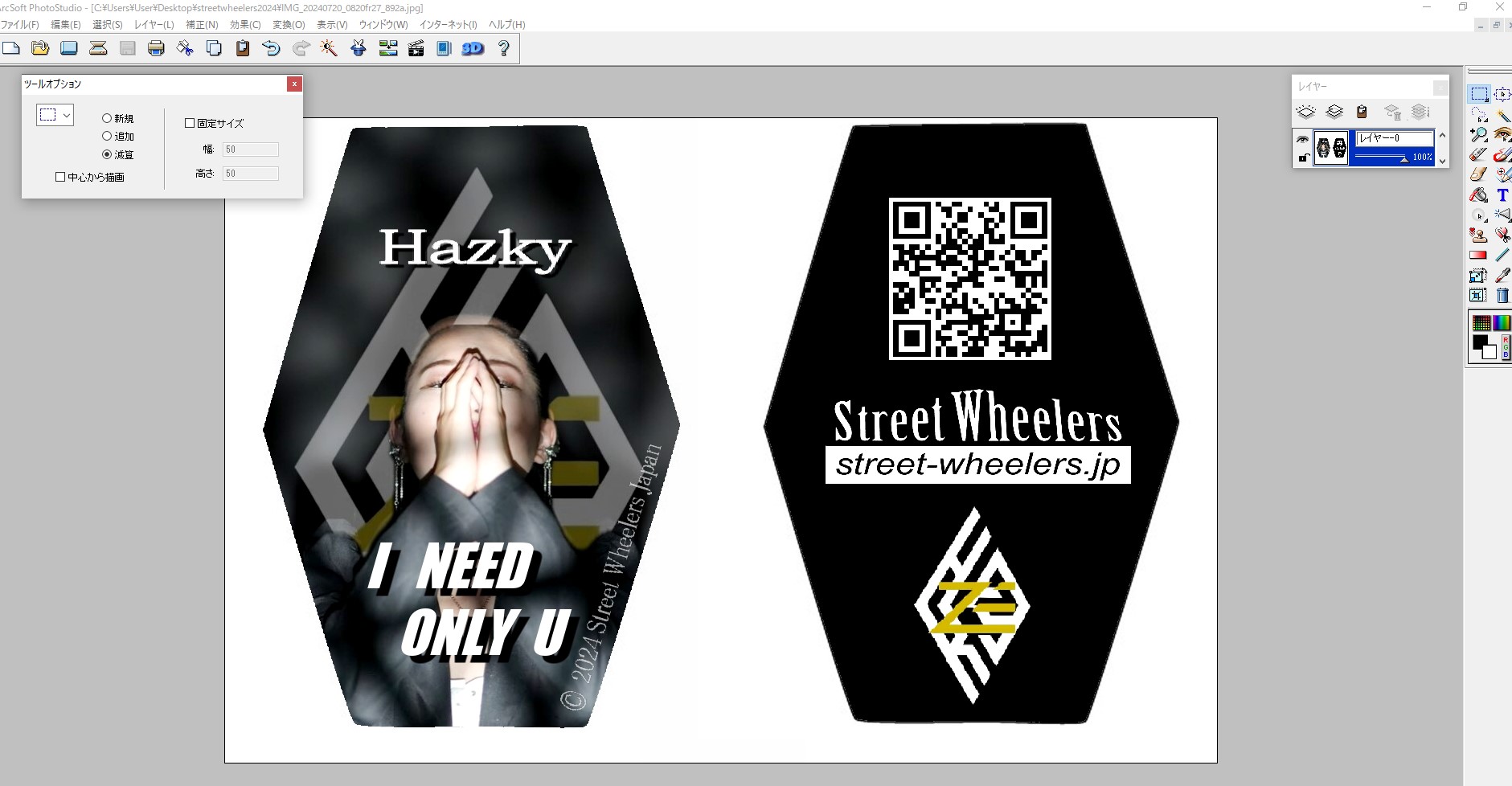The image size is (1512, 786).
Task: Open the 補正(N) menu
Action: [x=202, y=25]
